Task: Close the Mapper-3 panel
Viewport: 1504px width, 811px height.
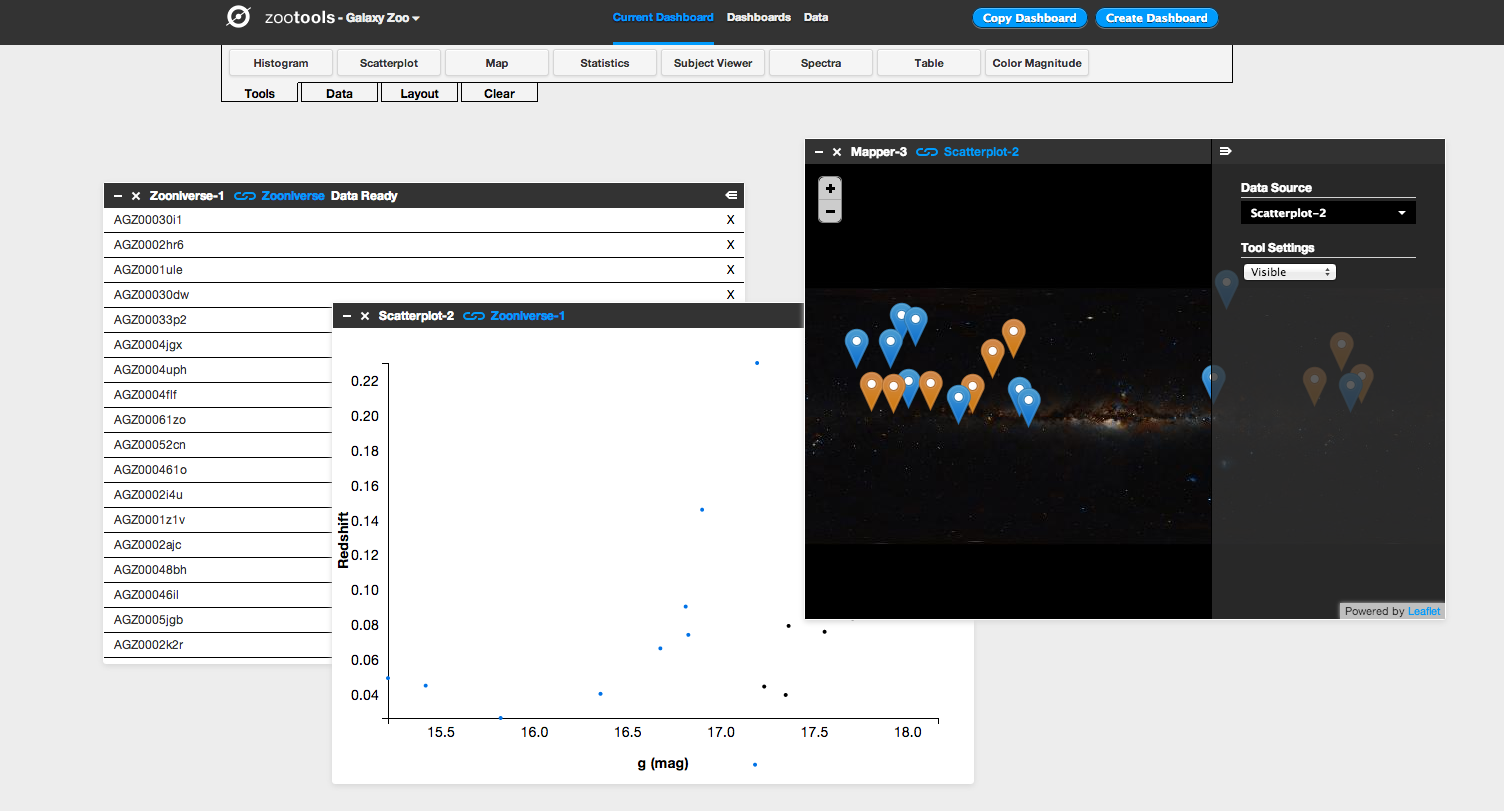Action: pos(837,152)
